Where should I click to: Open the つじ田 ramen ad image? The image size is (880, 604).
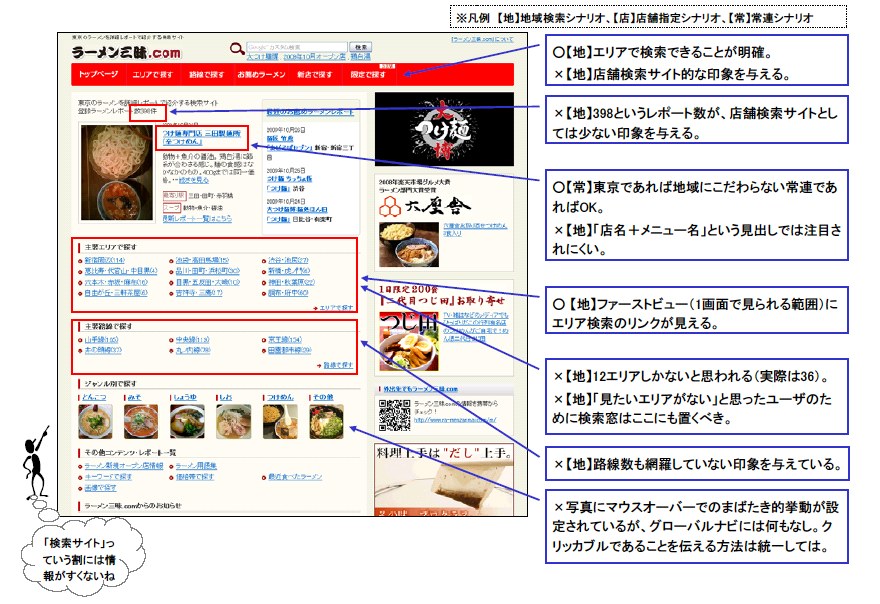click(409, 340)
